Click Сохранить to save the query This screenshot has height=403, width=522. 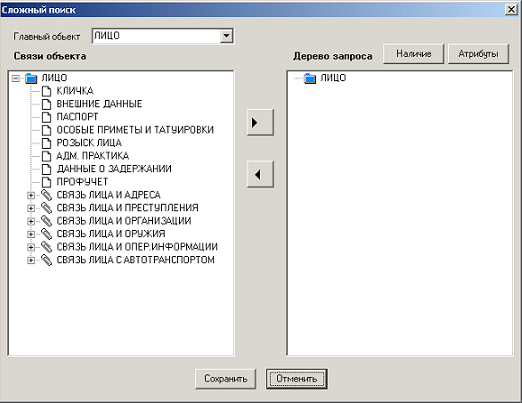coord(226,379)
